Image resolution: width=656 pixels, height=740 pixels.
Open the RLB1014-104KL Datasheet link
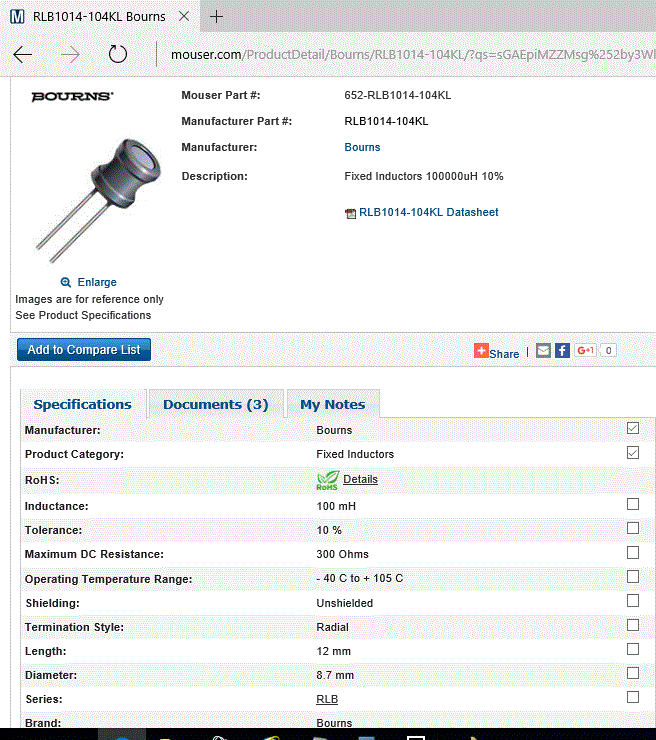coord(429,212)
